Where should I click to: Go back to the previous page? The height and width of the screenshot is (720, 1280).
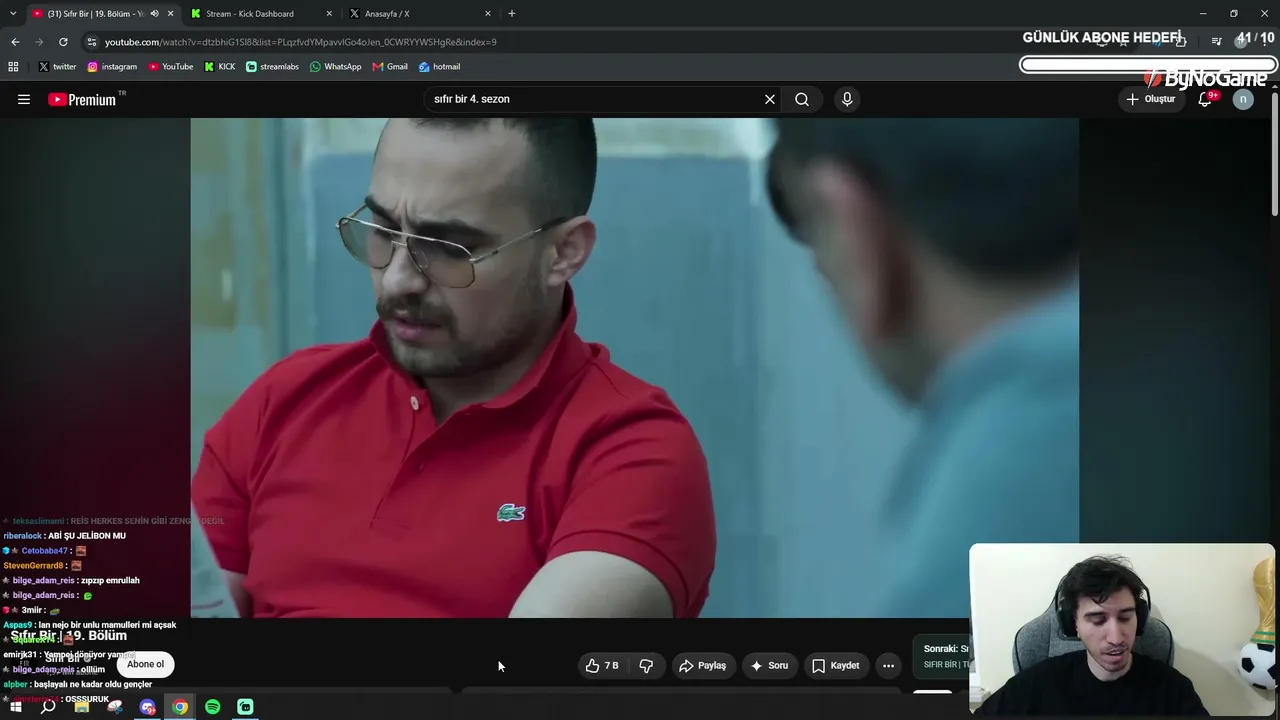click(15, 42)
